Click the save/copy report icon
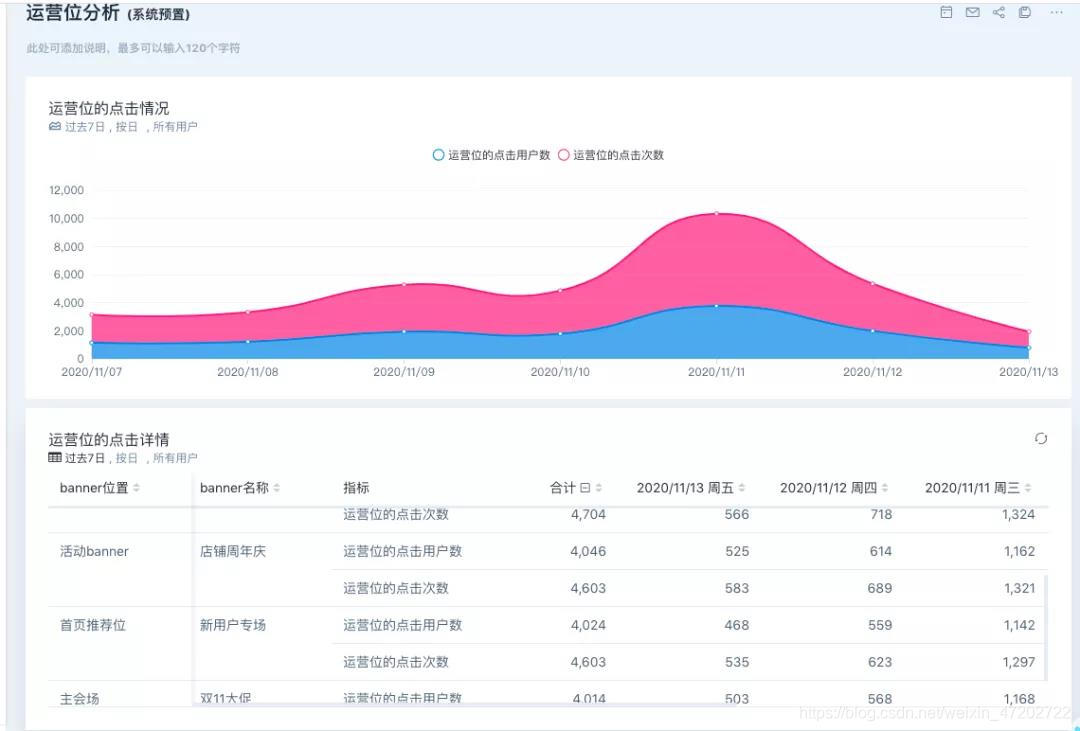 (x=1026, y=14)
